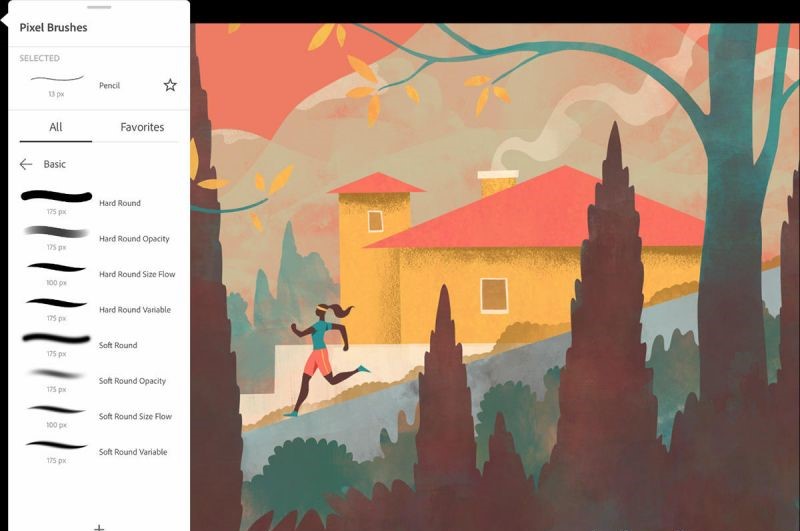Viewport: 800px width, 531px height.
Task: Choose the Hard Round Opacity stroke preview
Action: point(56,232)
